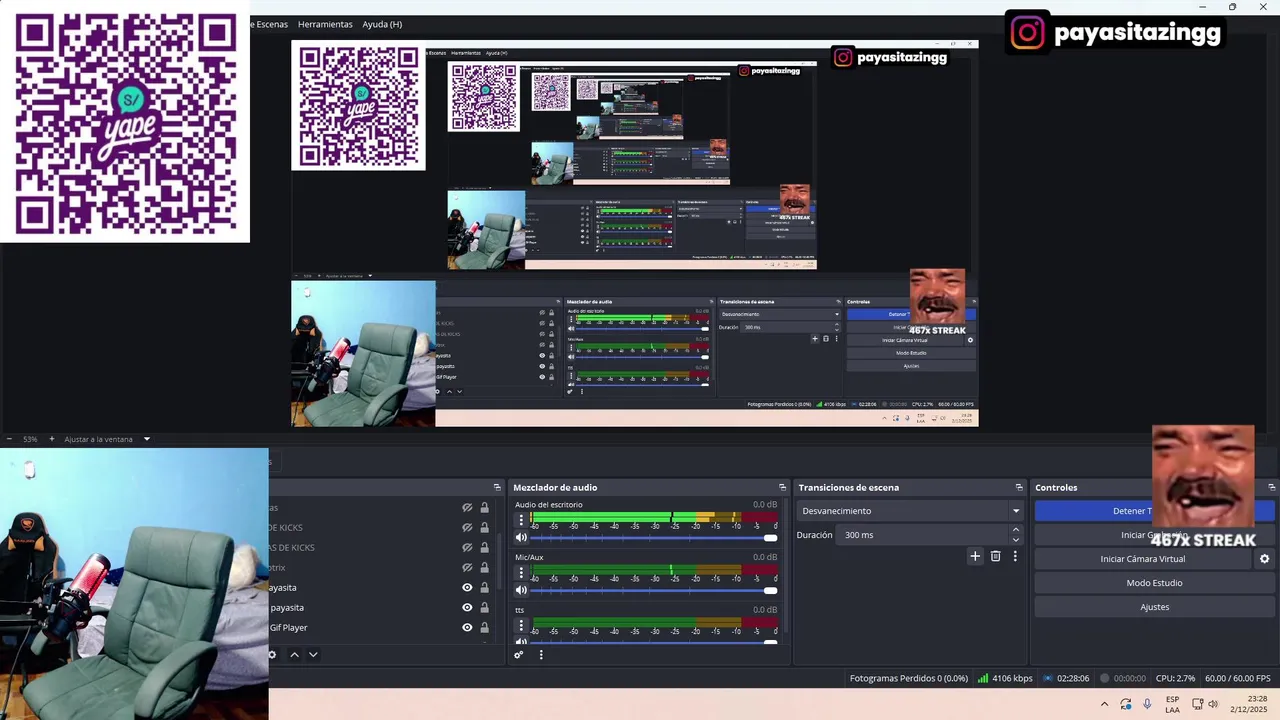Enable Modo Estudio
Image resolution: width=1280 pixels, height=720 pixels.
[x=1154, y=583]
